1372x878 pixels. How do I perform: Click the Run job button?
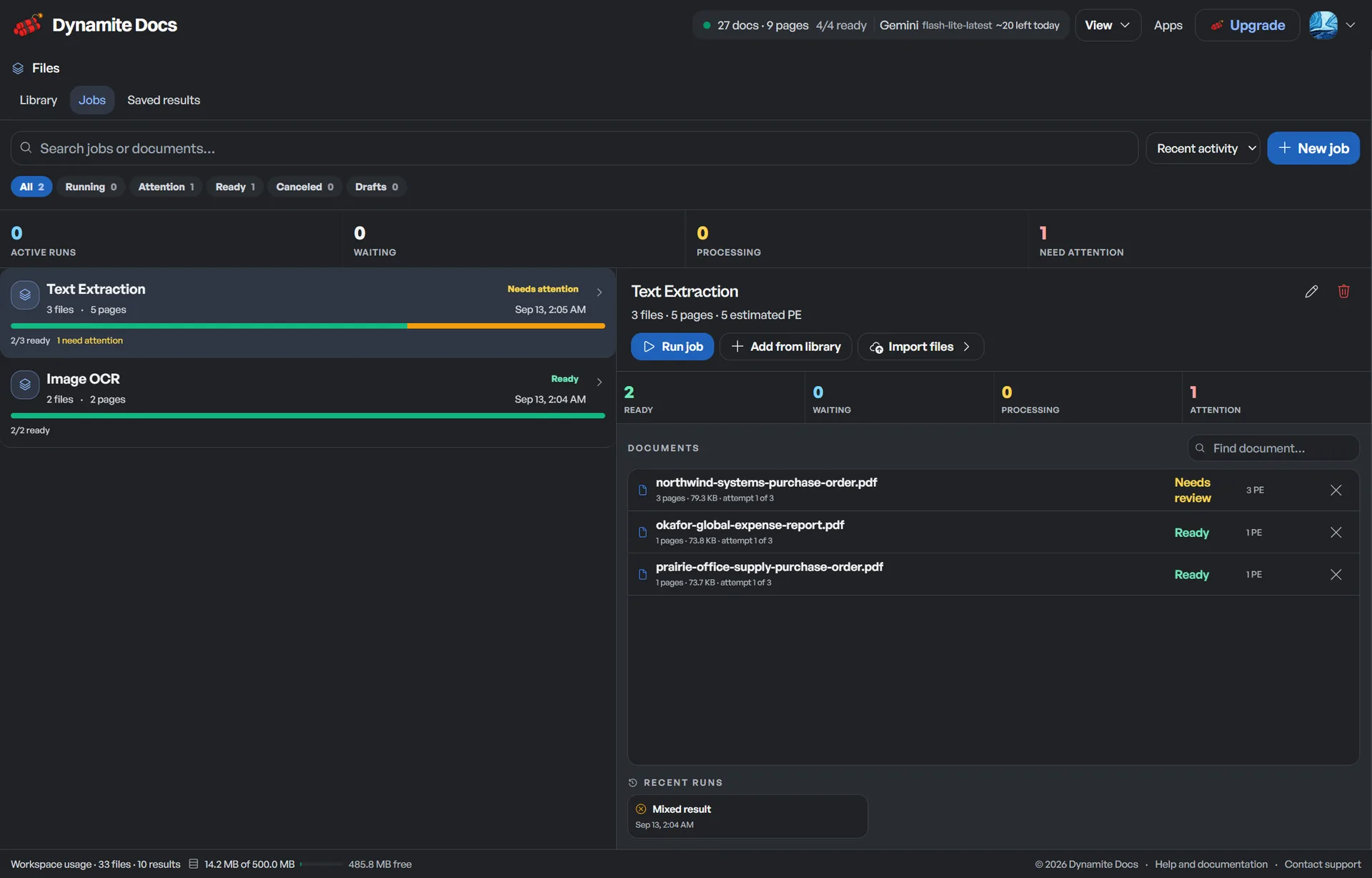672,347
